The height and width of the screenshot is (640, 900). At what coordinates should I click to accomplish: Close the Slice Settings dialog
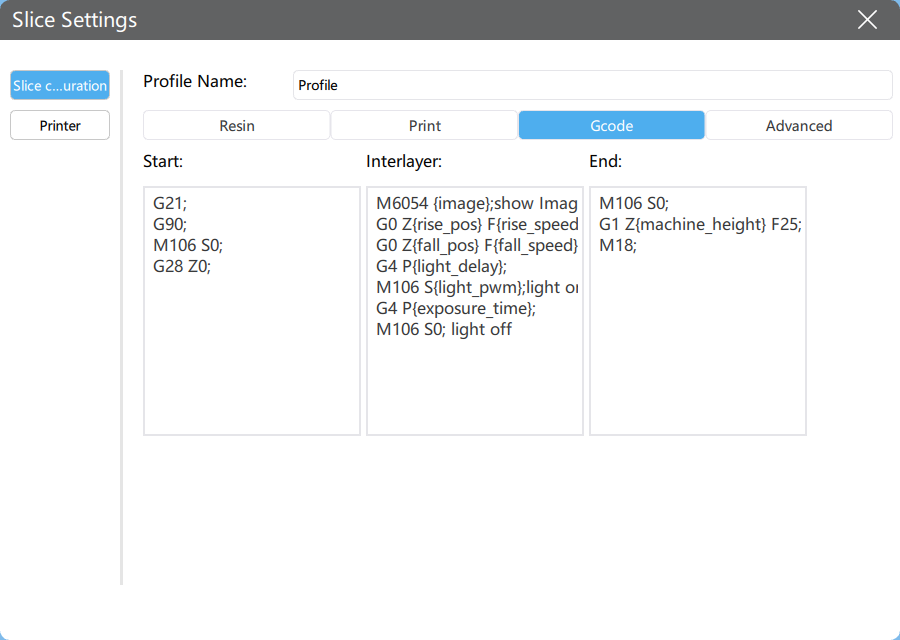[x=867, y=20]
